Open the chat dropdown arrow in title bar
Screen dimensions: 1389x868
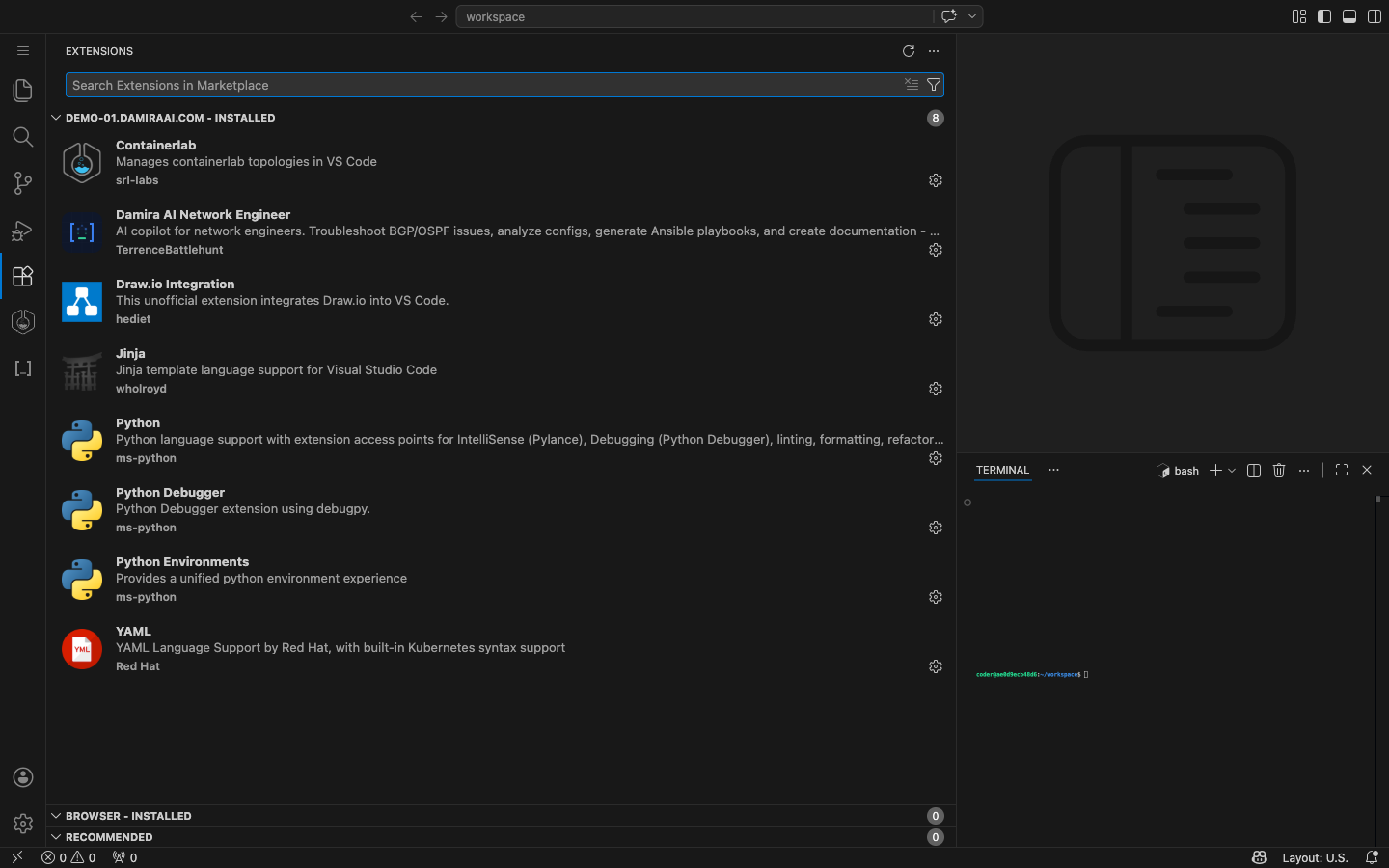tap(972, 16)
